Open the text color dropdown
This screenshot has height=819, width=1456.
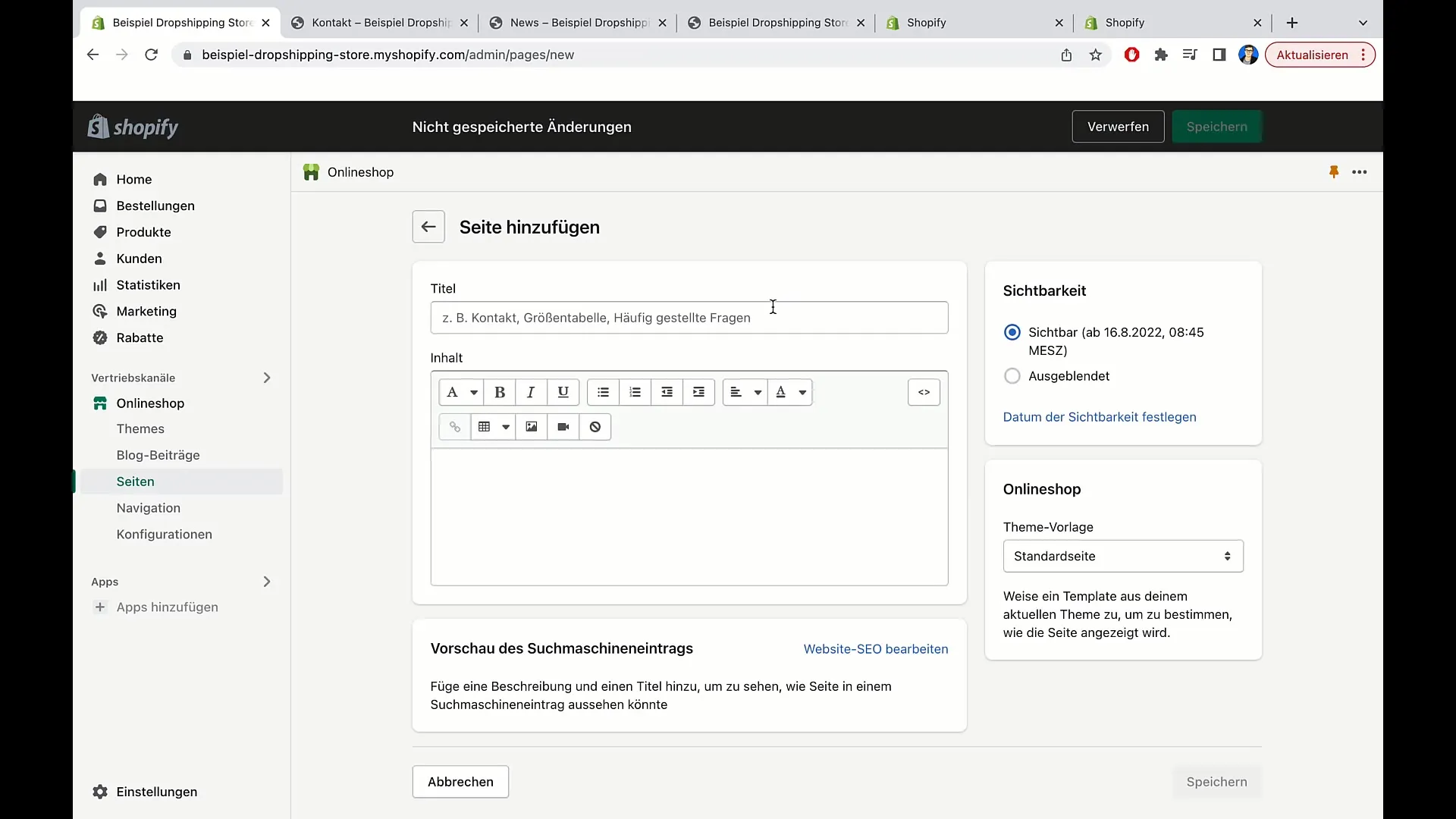(790, 392)
